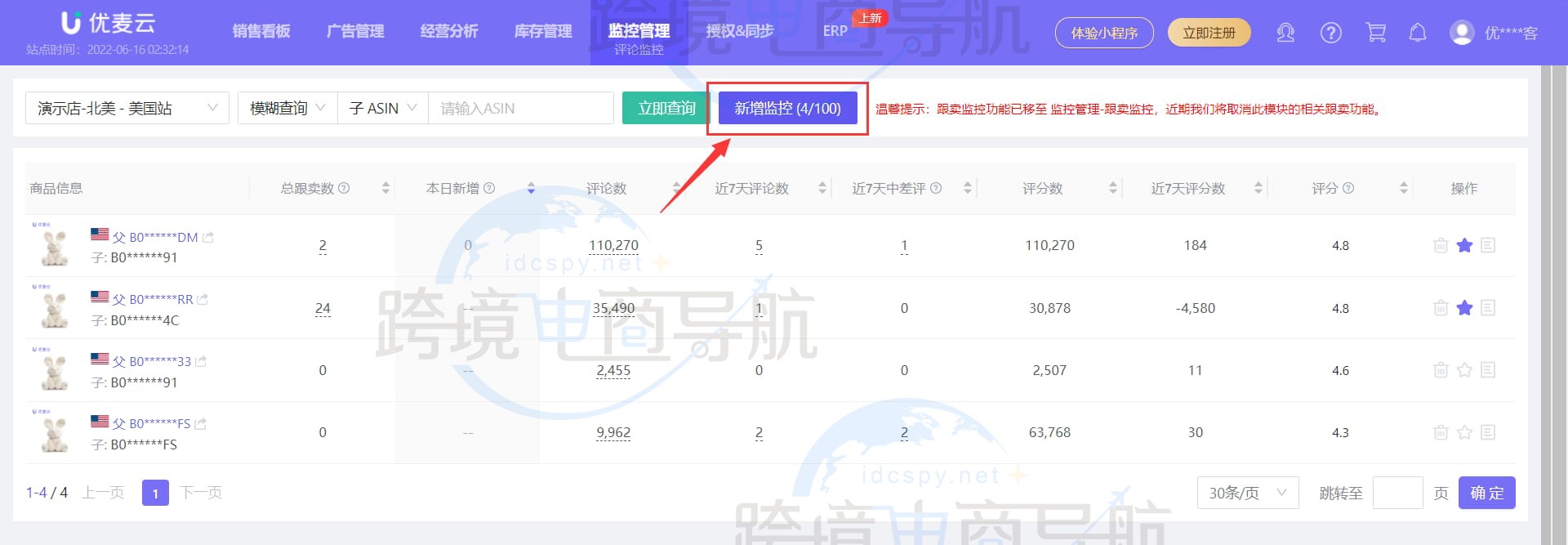The height and width of the screenshot is (545, 1568).
Task: Expand the 子 ASIN type dropdown
Action: pos(383,108)
